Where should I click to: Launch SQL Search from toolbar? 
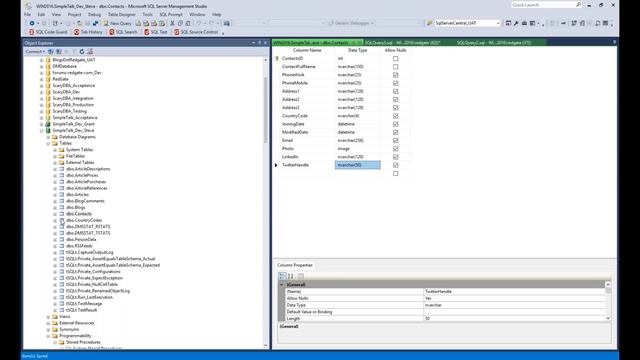[x=123, y=32]
